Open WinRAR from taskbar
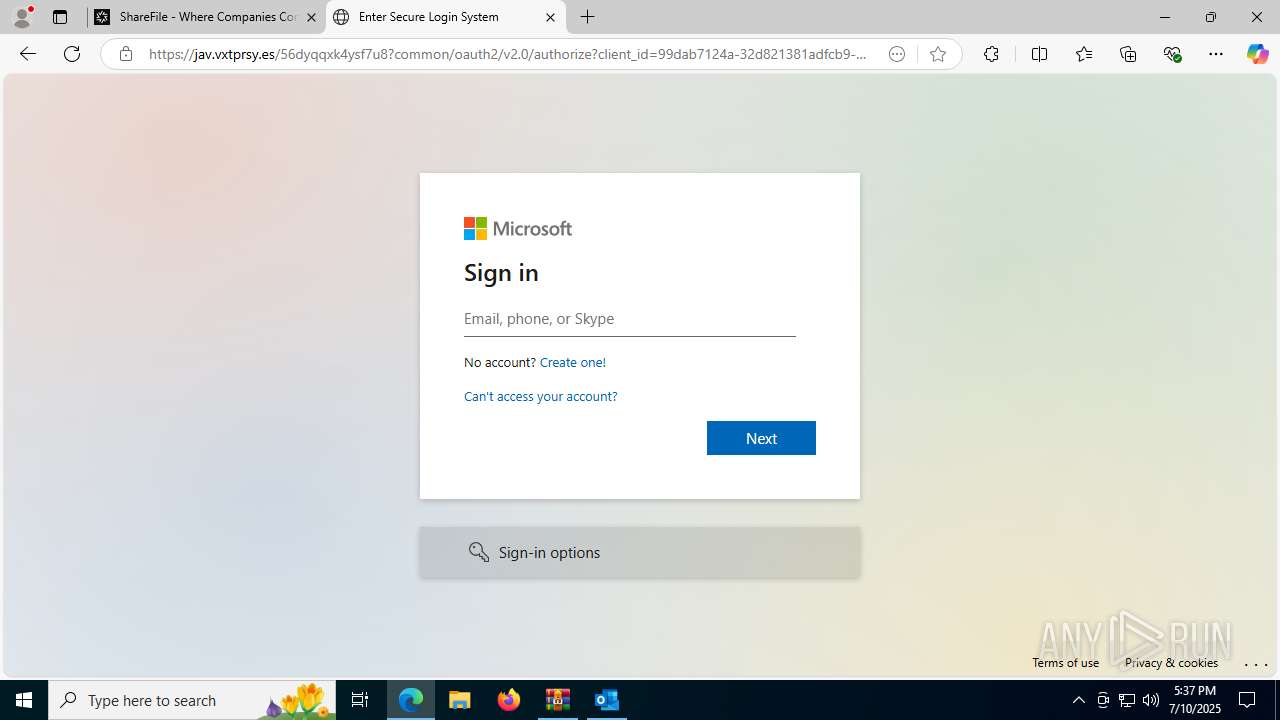This screenshot has width=1280, height=720. [x=558, y=700]
